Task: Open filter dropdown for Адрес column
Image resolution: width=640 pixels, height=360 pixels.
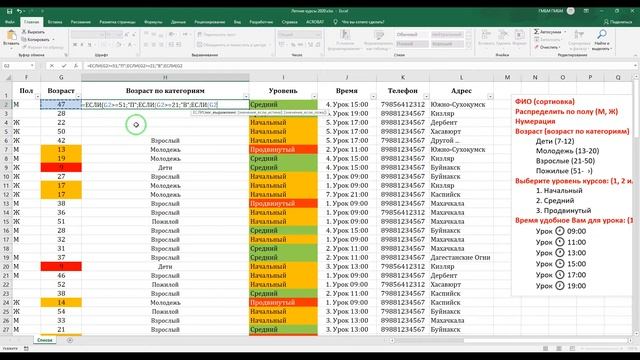Action: 490,97
